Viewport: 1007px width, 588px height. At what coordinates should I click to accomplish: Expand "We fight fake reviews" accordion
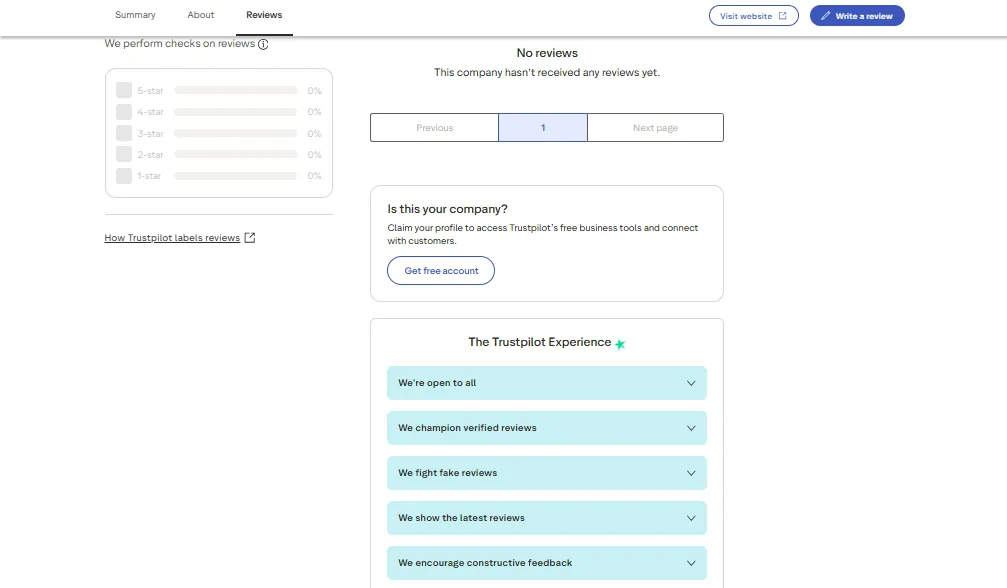(x=547, y=473)
